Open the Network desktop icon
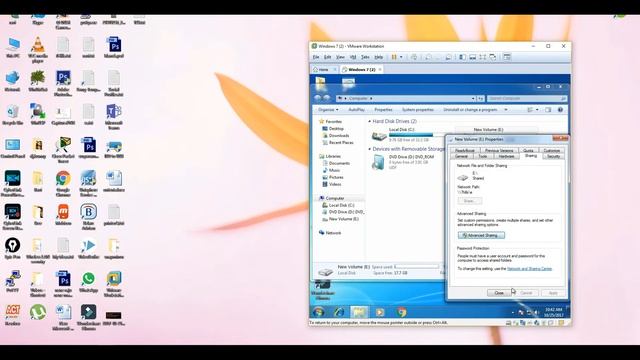The width and height of the screenshot is (640, 360). tap(13, 81)
